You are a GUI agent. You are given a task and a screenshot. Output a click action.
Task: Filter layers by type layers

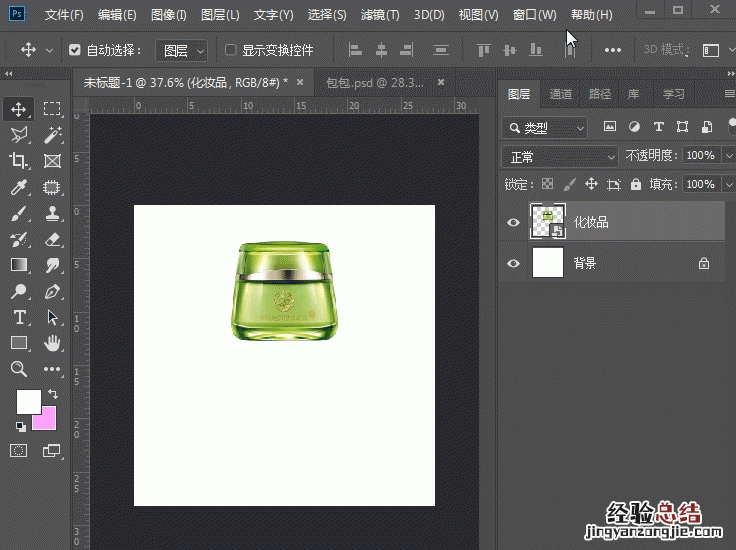pyautogui.click(x=659, y=127)
